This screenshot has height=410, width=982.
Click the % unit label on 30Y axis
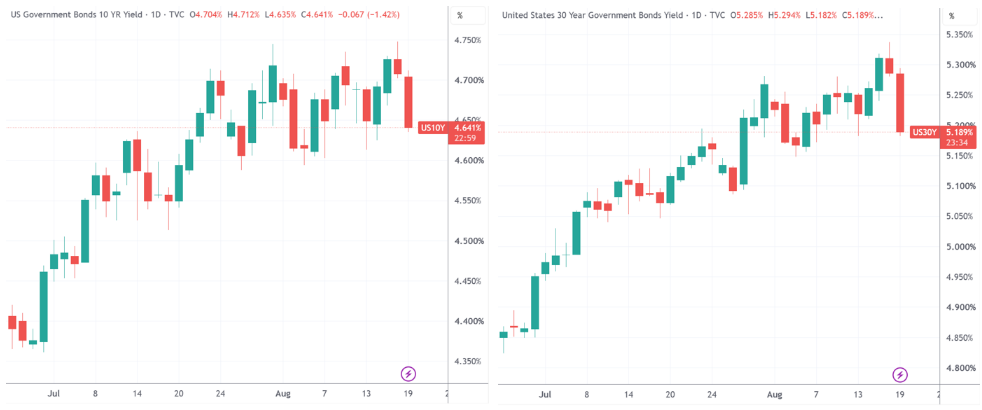coord(951,15)
